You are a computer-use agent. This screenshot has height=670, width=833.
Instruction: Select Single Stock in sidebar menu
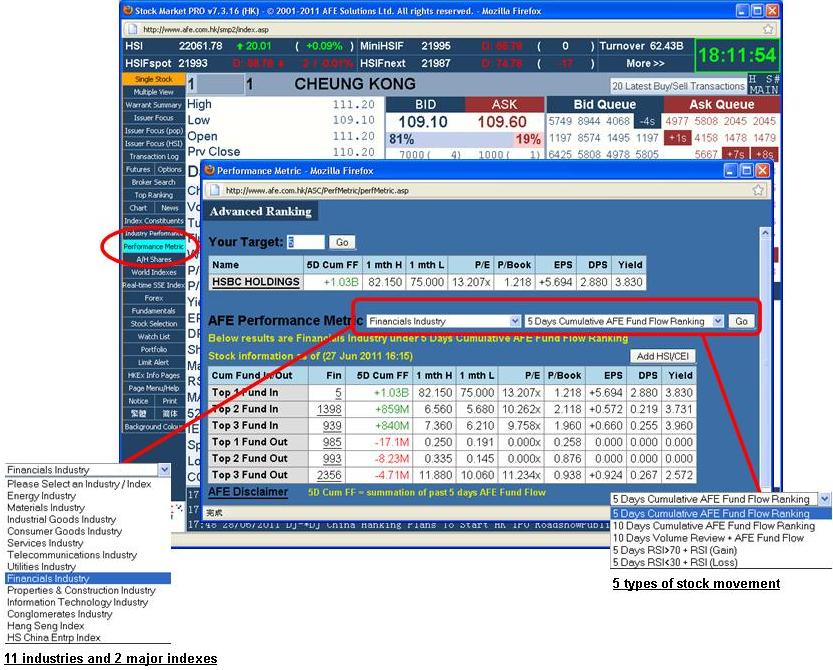coord(154,79)
